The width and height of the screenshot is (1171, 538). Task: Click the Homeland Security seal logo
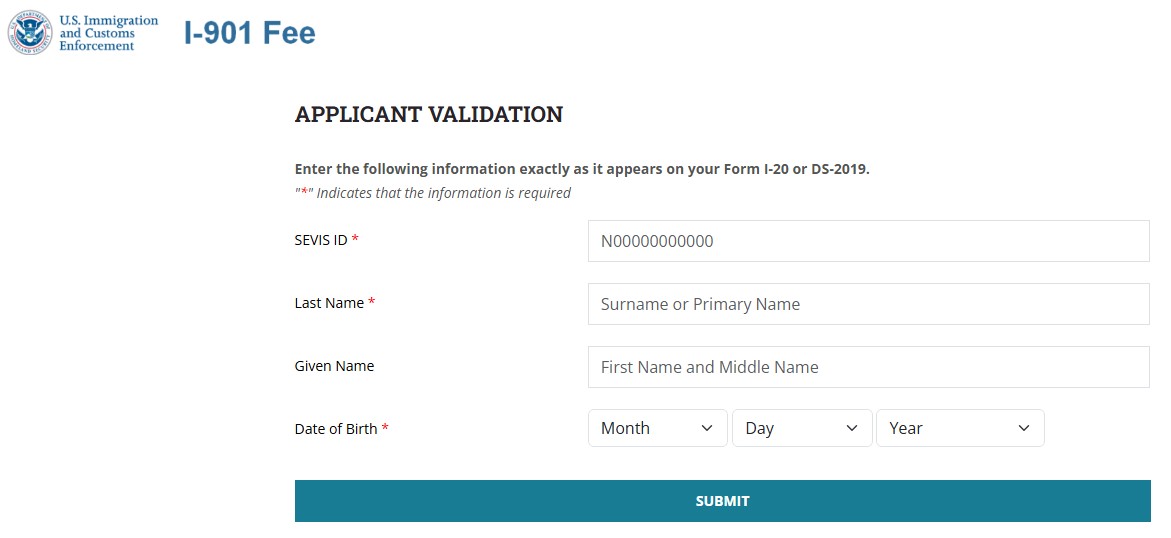[x=30, y=32]
